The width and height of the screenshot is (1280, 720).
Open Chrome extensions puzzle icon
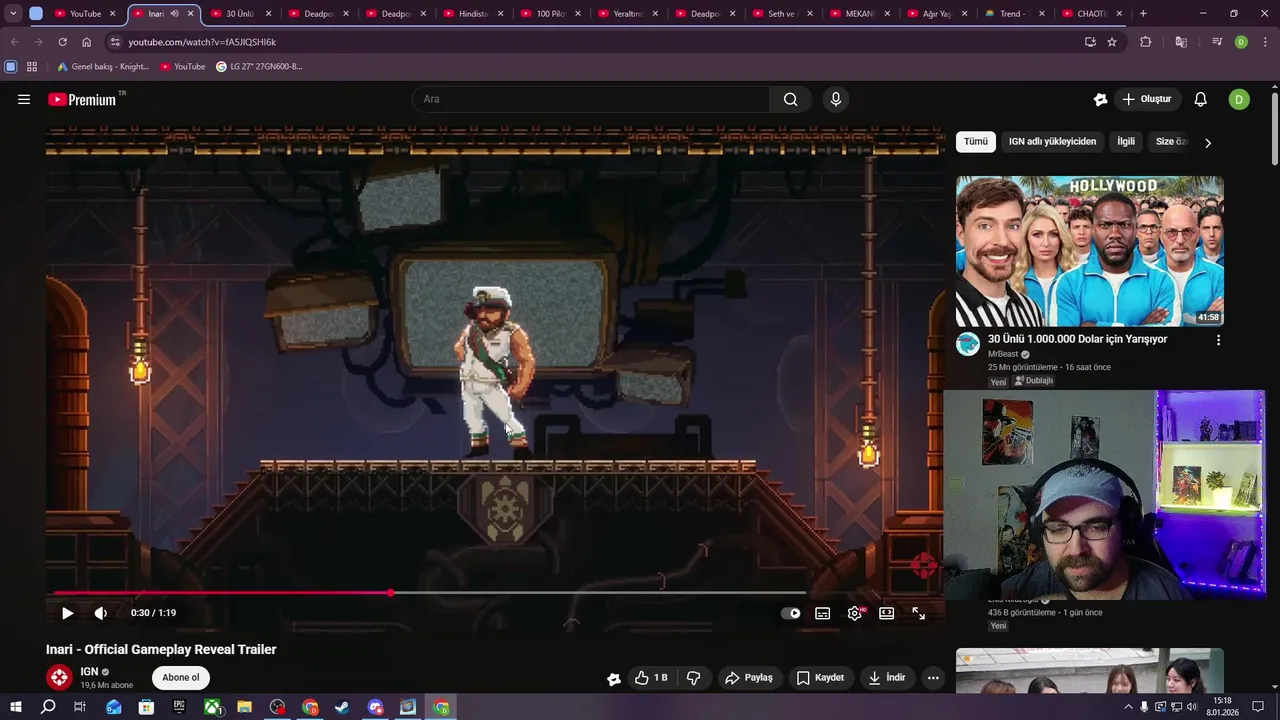pyautogui.click(x=1146, y=42)
